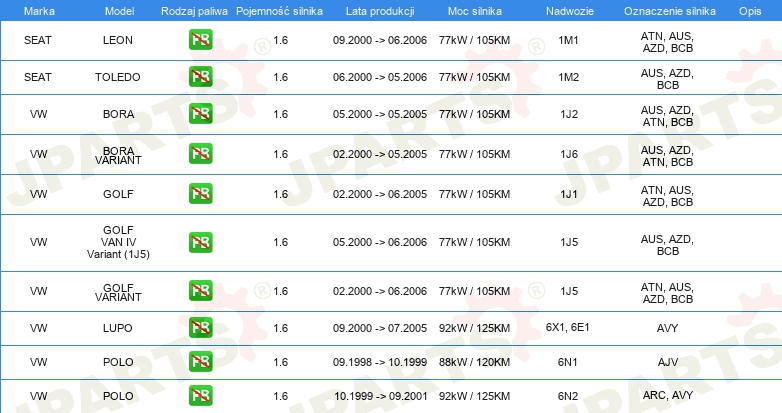Click the Rodzaj paliwa column header
Image resolution: width=782 pixels, height=413 pixels.
point(194,11)
